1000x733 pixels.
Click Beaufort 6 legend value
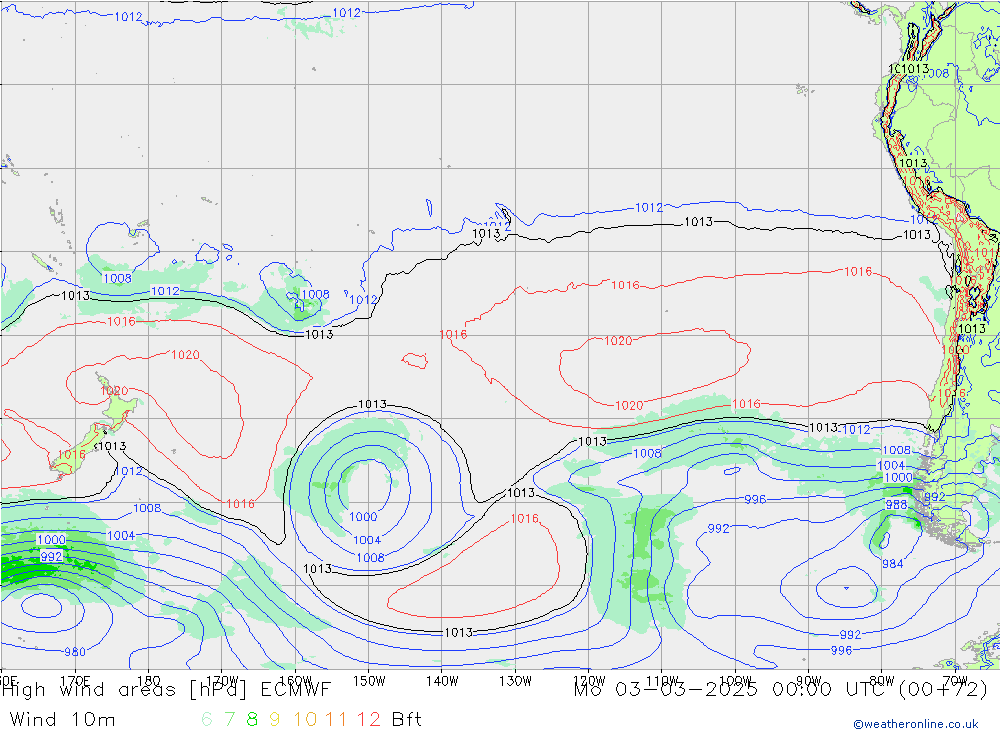[207, 720]
